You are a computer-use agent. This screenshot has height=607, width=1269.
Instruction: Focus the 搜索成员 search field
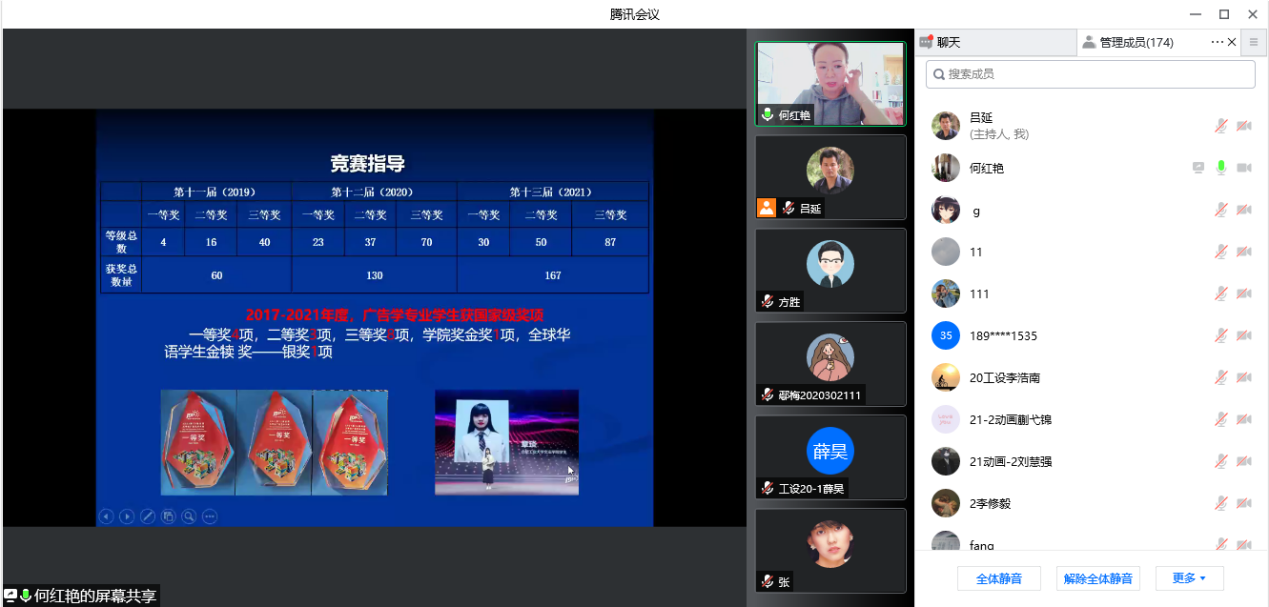(1090, 74)
